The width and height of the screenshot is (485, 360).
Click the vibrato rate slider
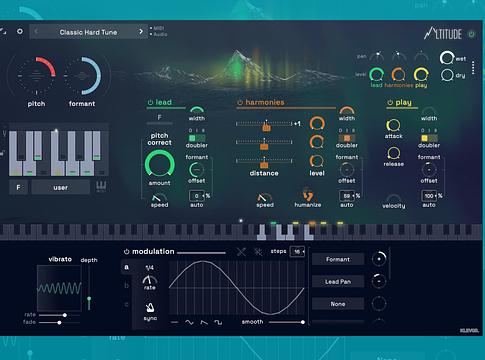(59, 315)
